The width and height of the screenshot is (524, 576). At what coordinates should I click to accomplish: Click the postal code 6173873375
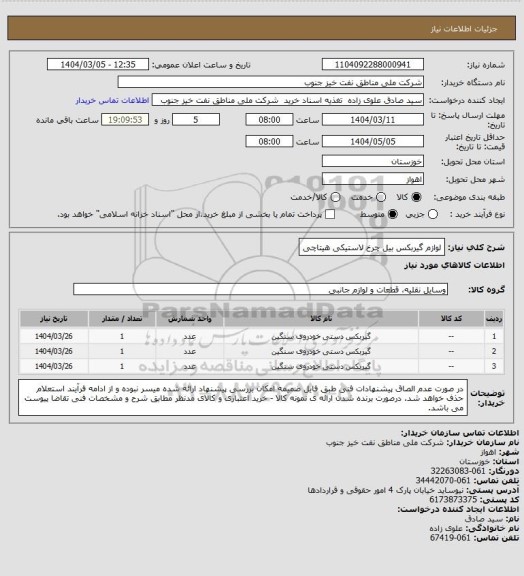point(453,500)
